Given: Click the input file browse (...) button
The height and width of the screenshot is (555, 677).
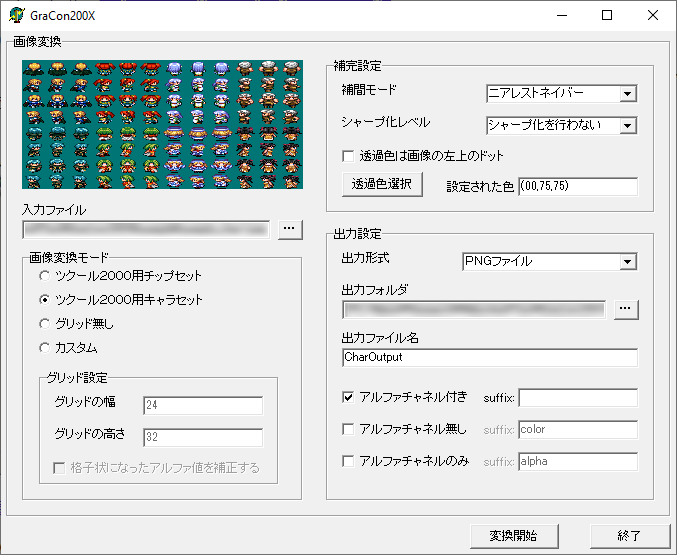Looking at the screenshot, I should [290, 229].
